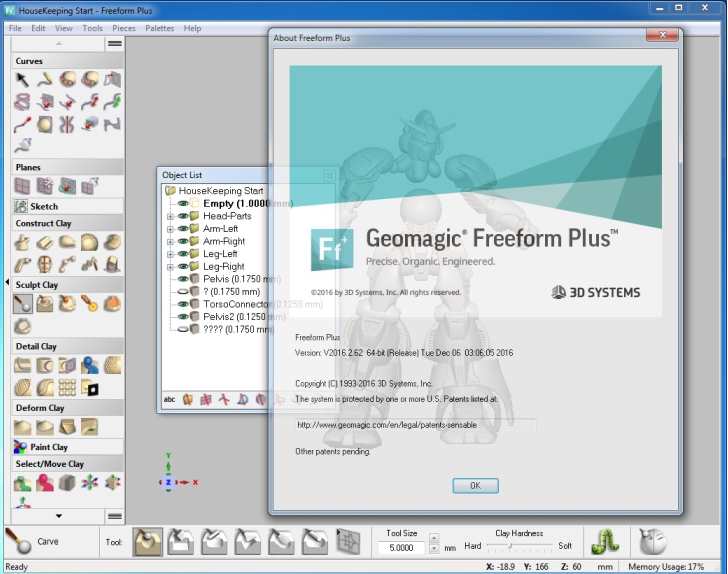
Task: Select the blue stamp tool in Detail Clay
Action: coord(89,365)
